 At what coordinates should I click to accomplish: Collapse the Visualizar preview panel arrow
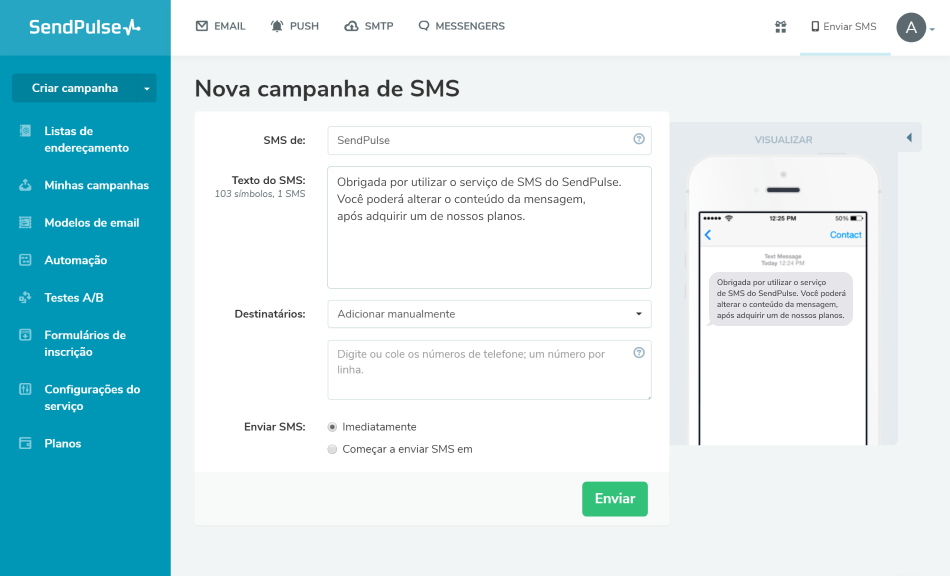(909, 138)
